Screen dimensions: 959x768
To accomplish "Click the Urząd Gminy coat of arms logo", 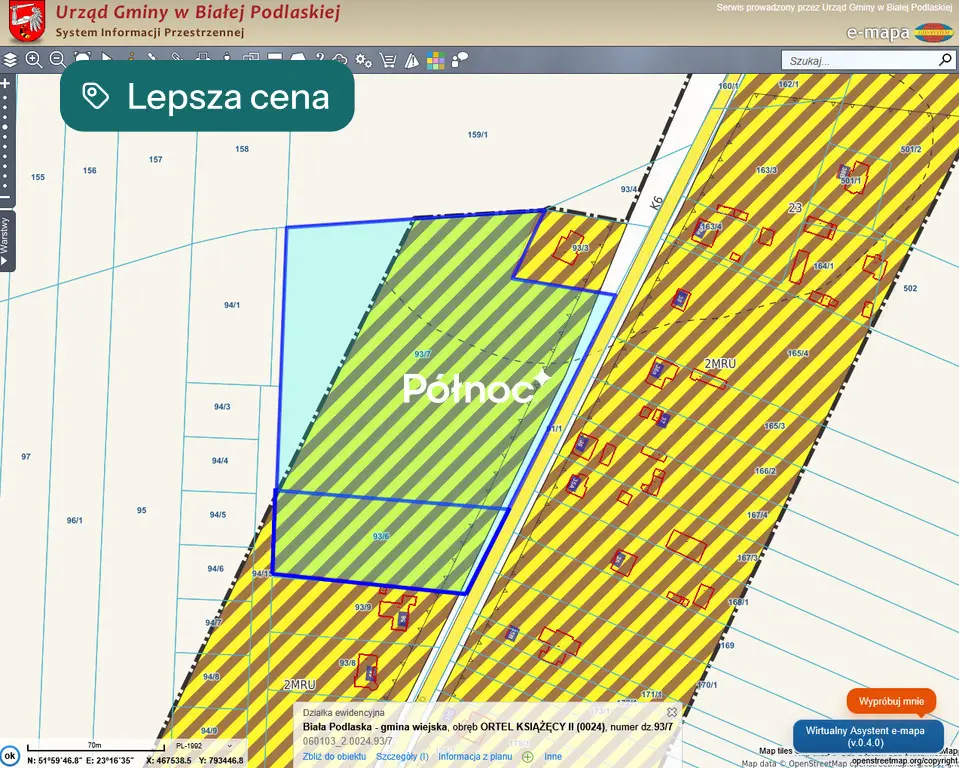I will point(27,21).
